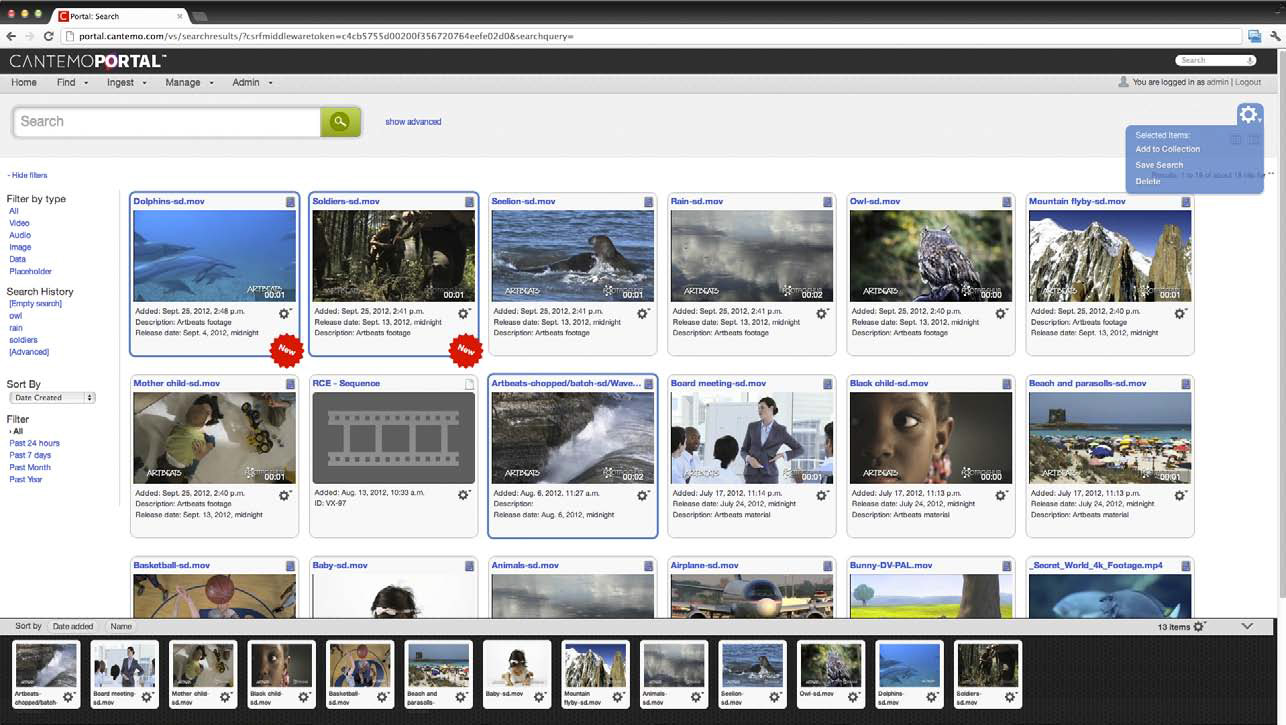Sort collection bar by Name

(x=121, y=627)
